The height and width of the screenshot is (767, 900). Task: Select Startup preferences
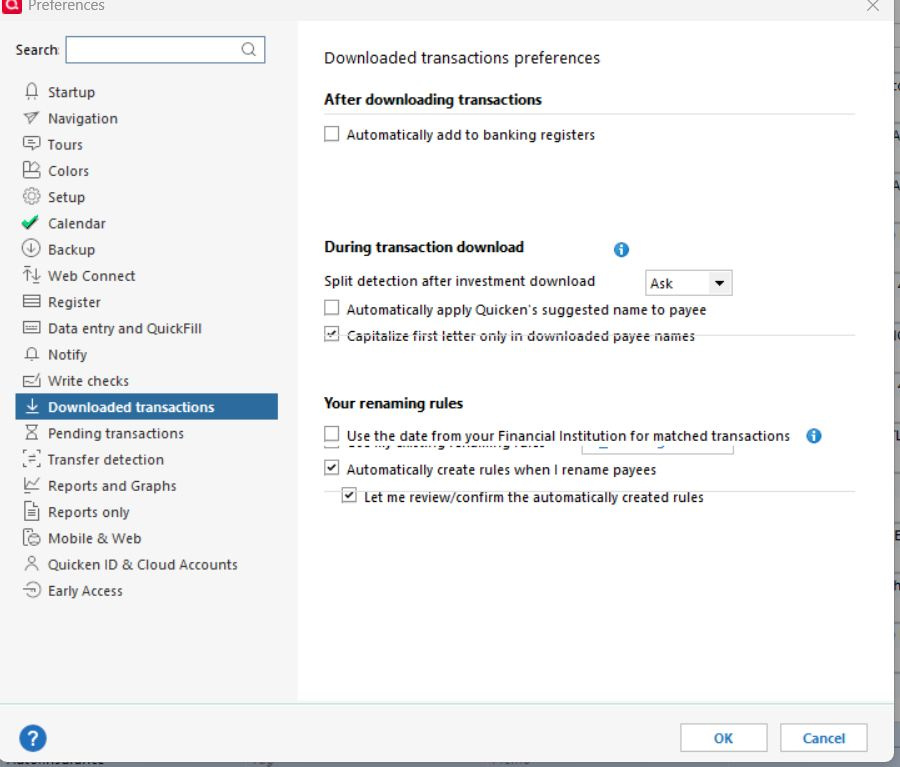pyautogui.click(x=71, y=92)
